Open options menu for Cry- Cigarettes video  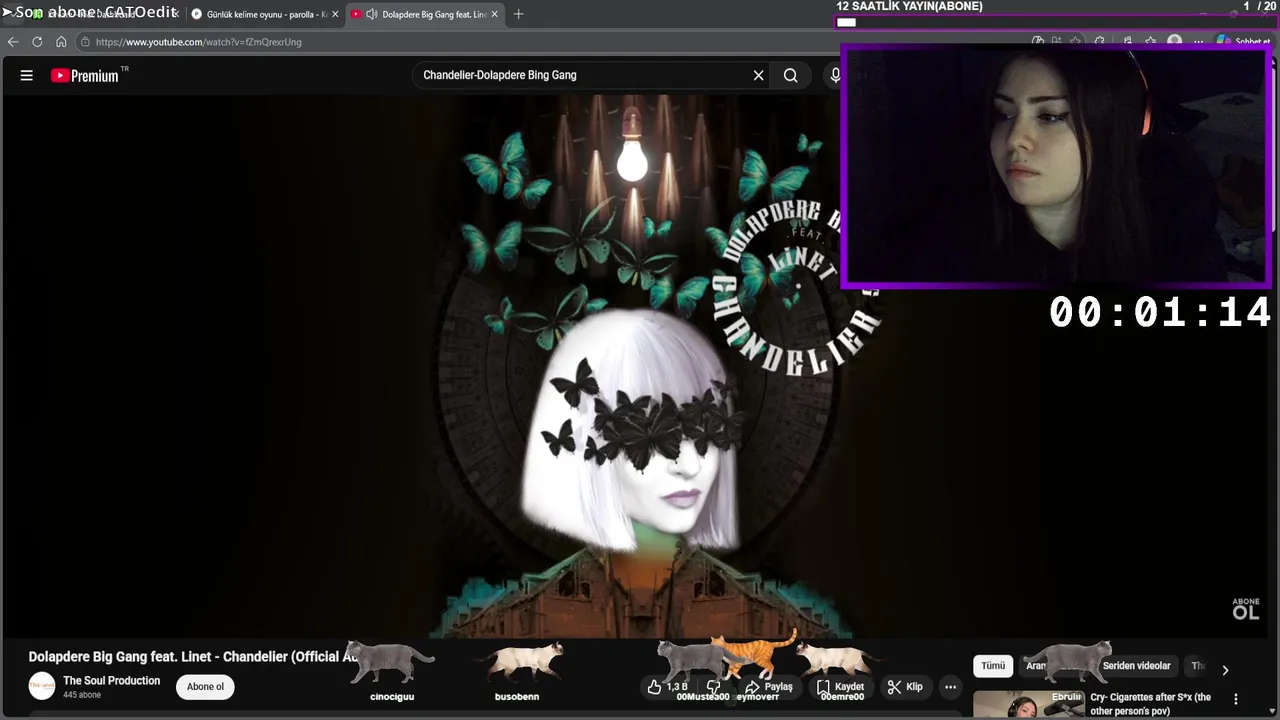pos(1236,700)
